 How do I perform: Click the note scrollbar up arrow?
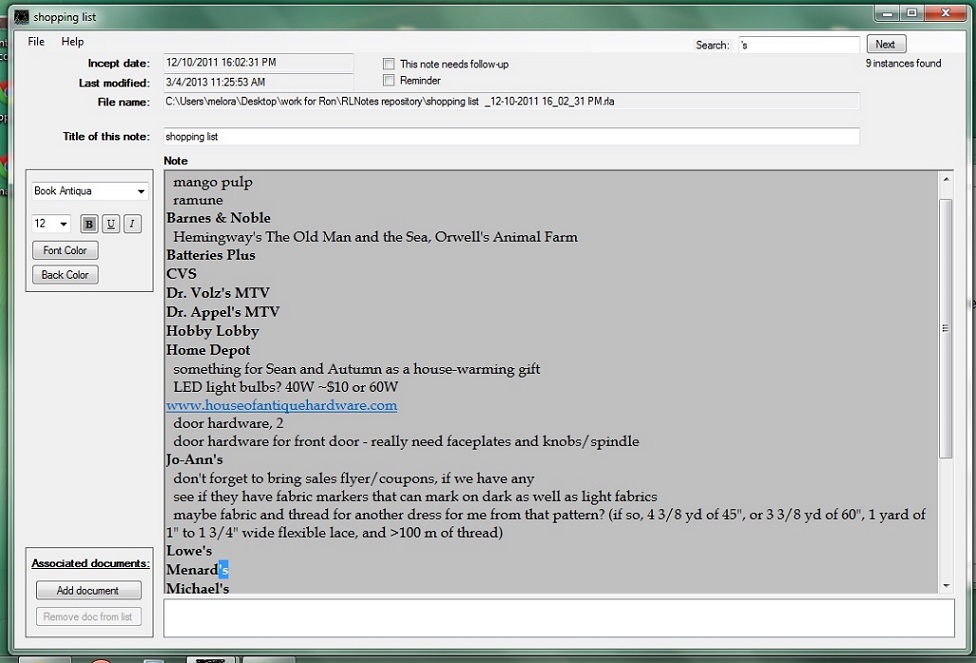(x=946, y=179)
